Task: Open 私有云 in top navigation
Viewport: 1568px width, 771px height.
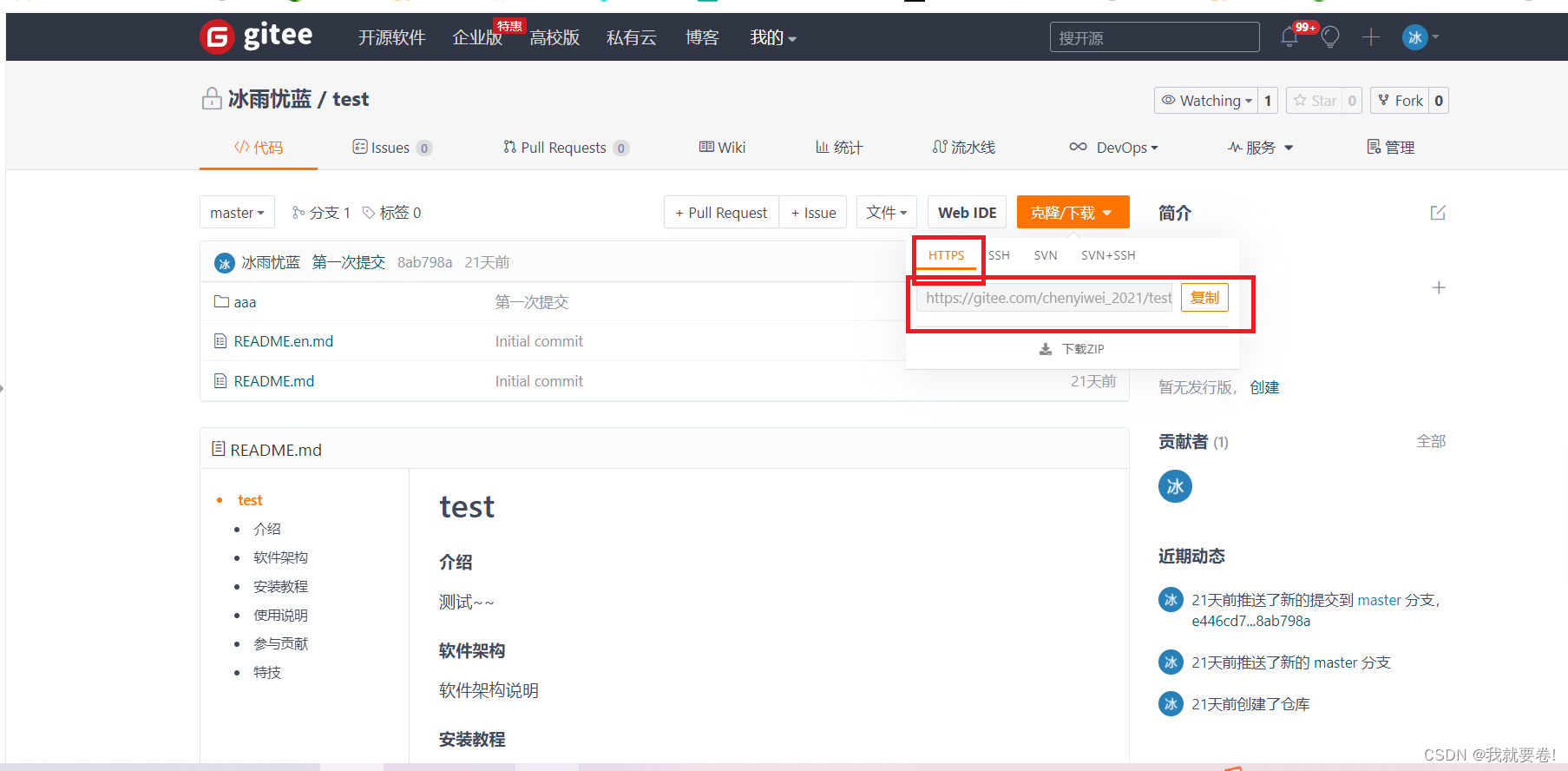Action: tap(632, 37)
